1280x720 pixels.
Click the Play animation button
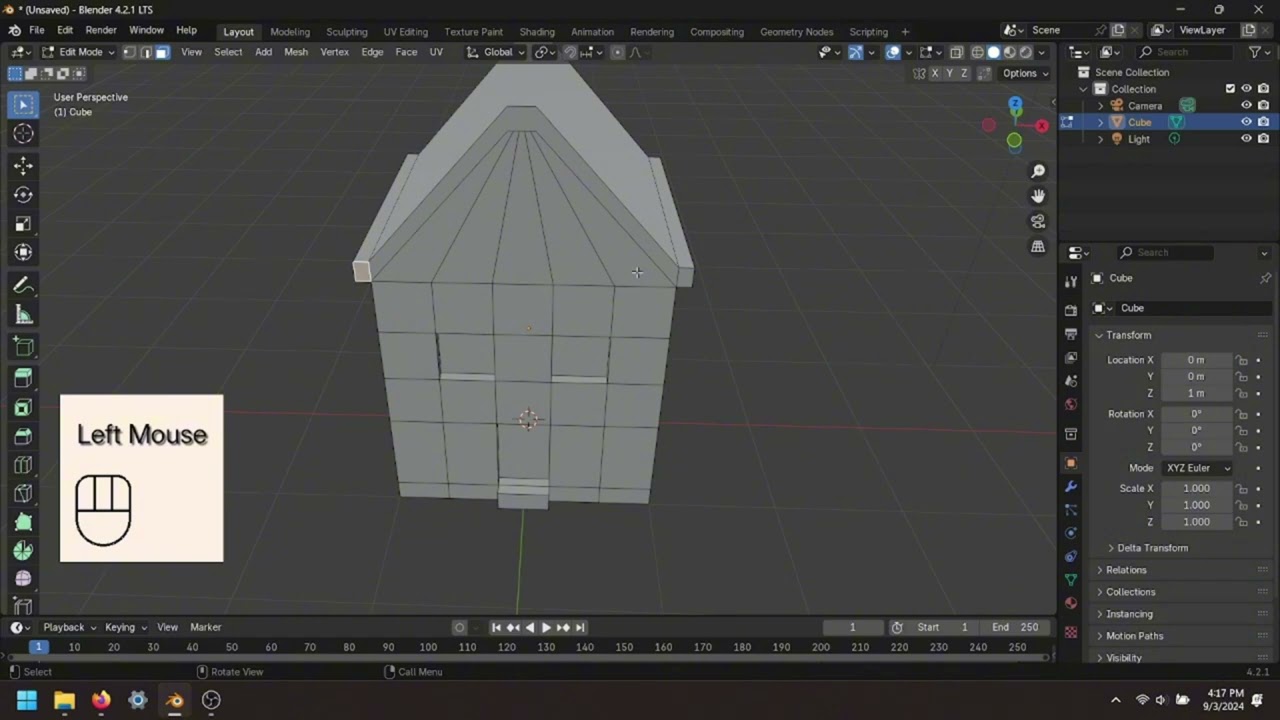tap(546, 627)
